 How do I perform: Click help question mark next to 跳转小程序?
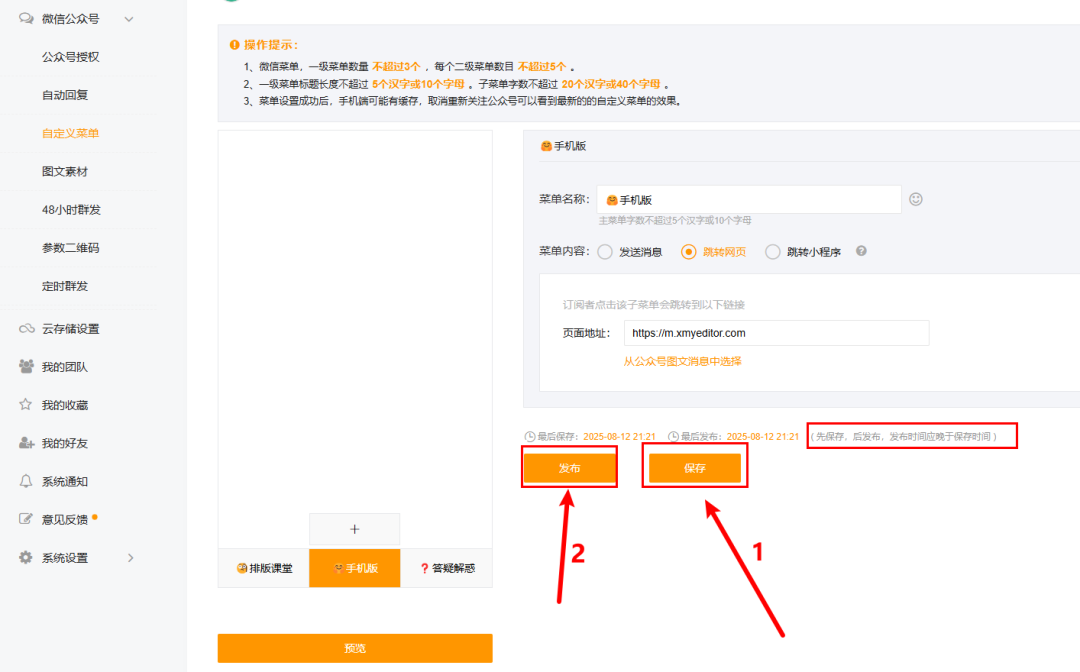tap(861, 252)
